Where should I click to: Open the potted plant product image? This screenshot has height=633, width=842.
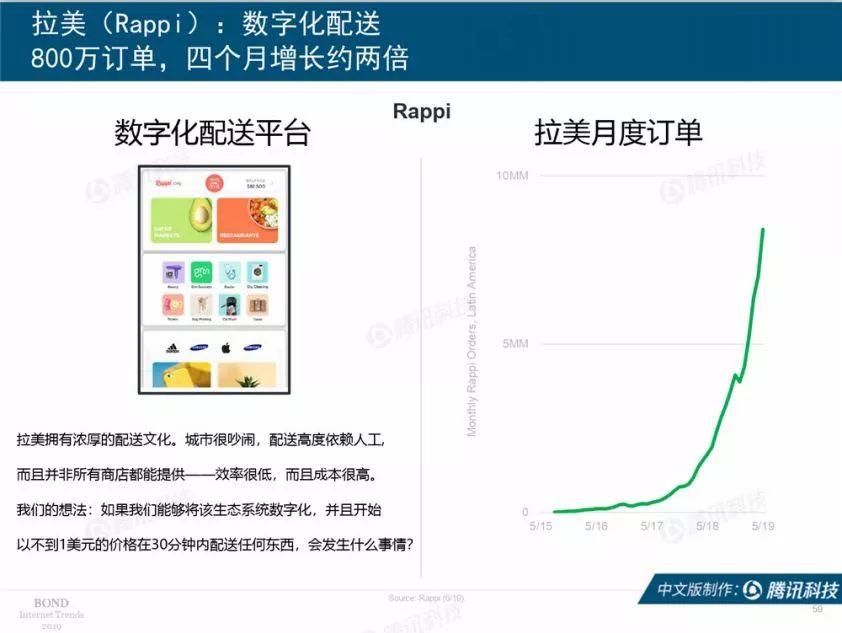pyautogui.click(x=247, y=375)
